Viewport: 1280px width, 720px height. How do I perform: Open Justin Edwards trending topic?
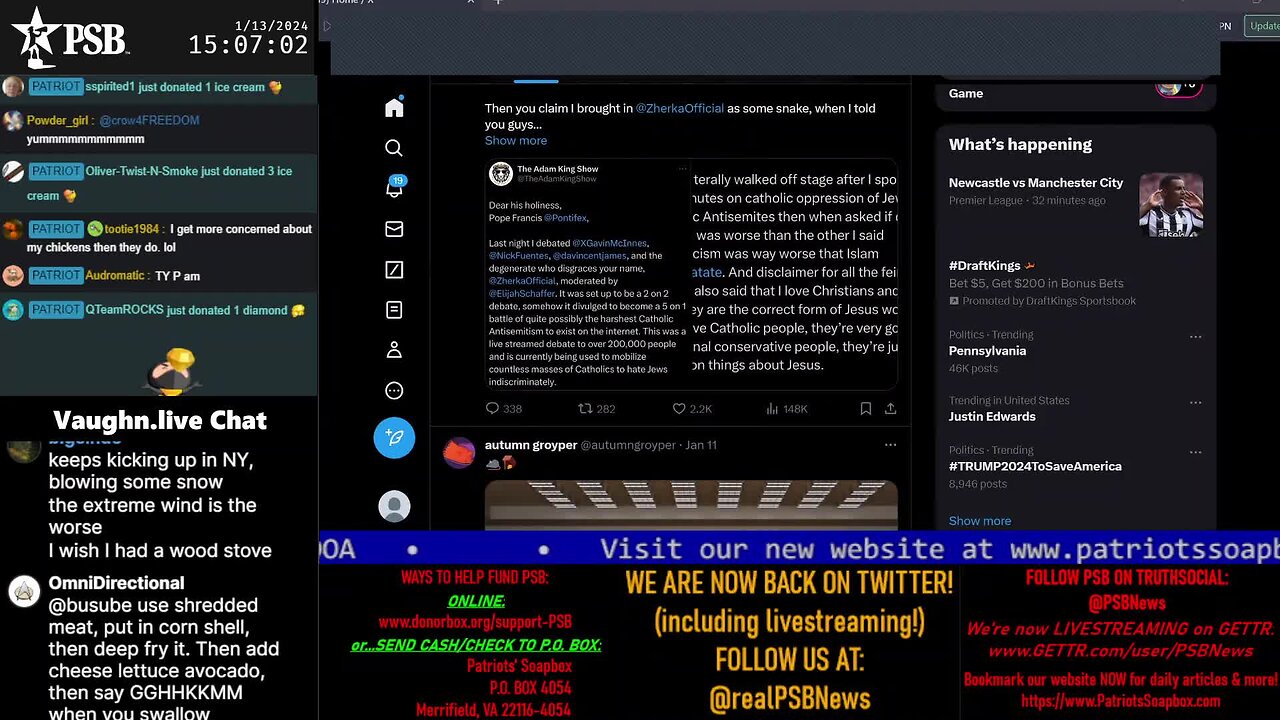(992, 417)
